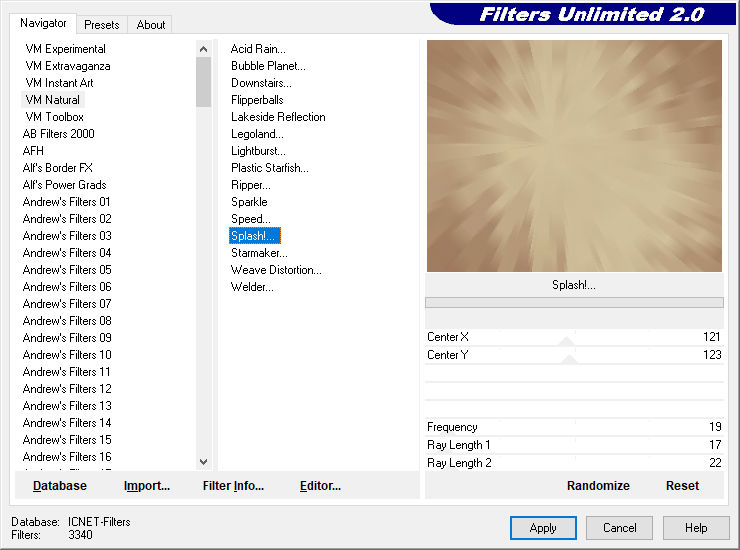The width and height of the screenshot is (740, 550).
Task: Select VM Instant Art category
Action: [59, 83]
